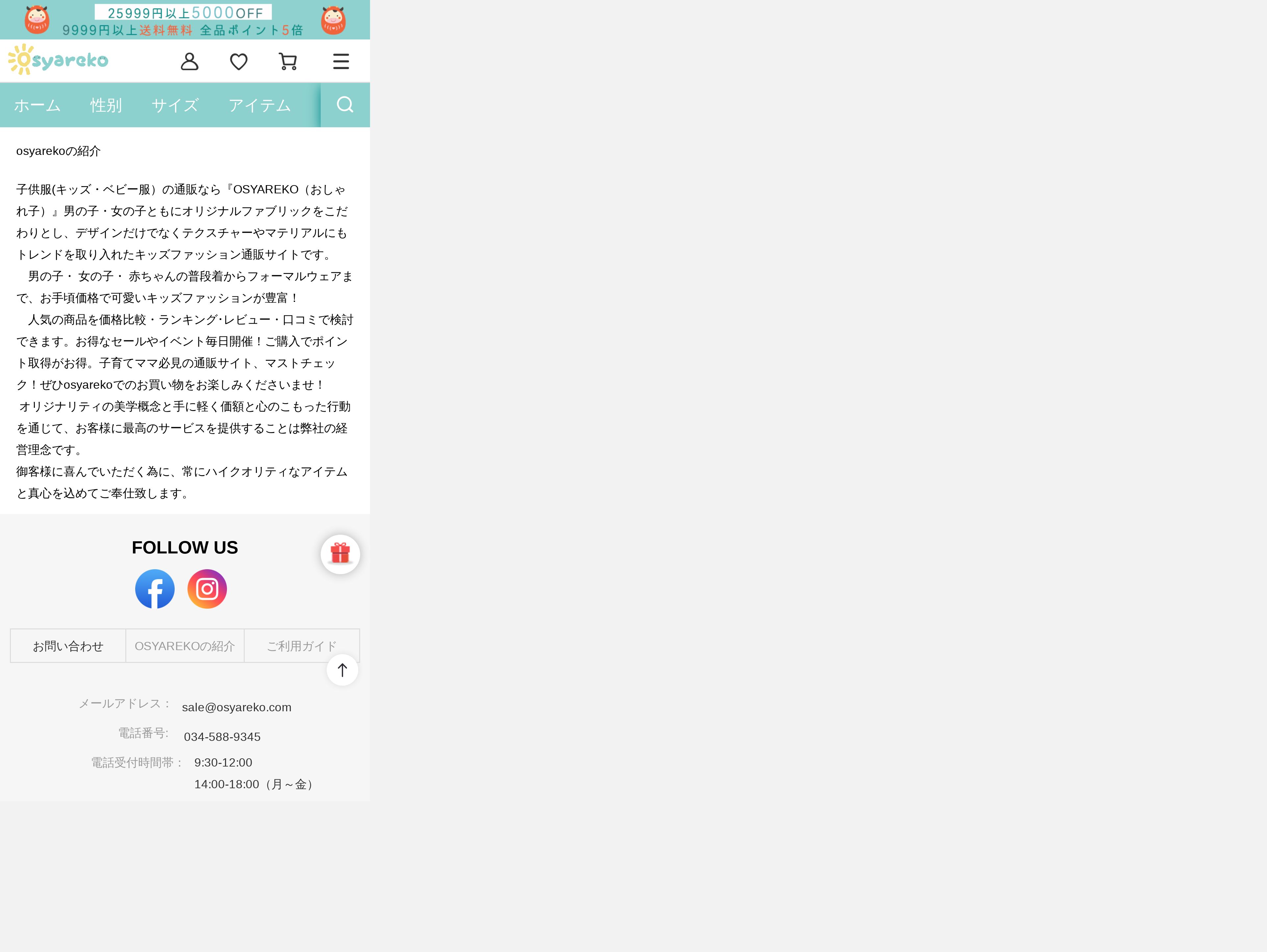This screenshot has height=952, width=1267.
Task: Click the 25999円以上5000OFF promo banner
Action: (x=183, y=12)
